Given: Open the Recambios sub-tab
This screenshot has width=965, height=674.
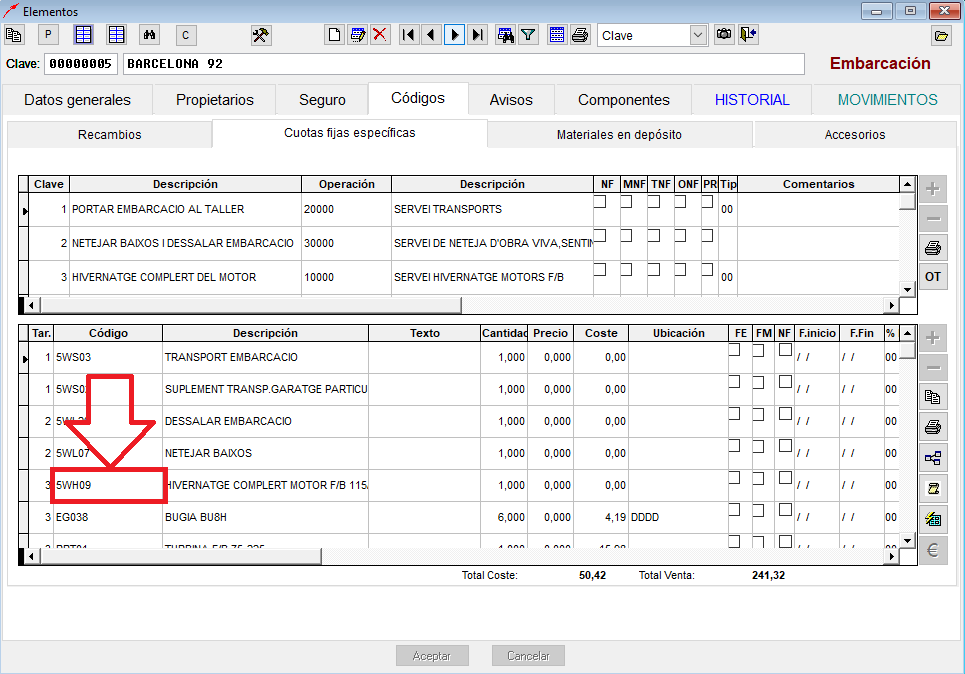Looking at the screenshot, I should coord(110,134).
